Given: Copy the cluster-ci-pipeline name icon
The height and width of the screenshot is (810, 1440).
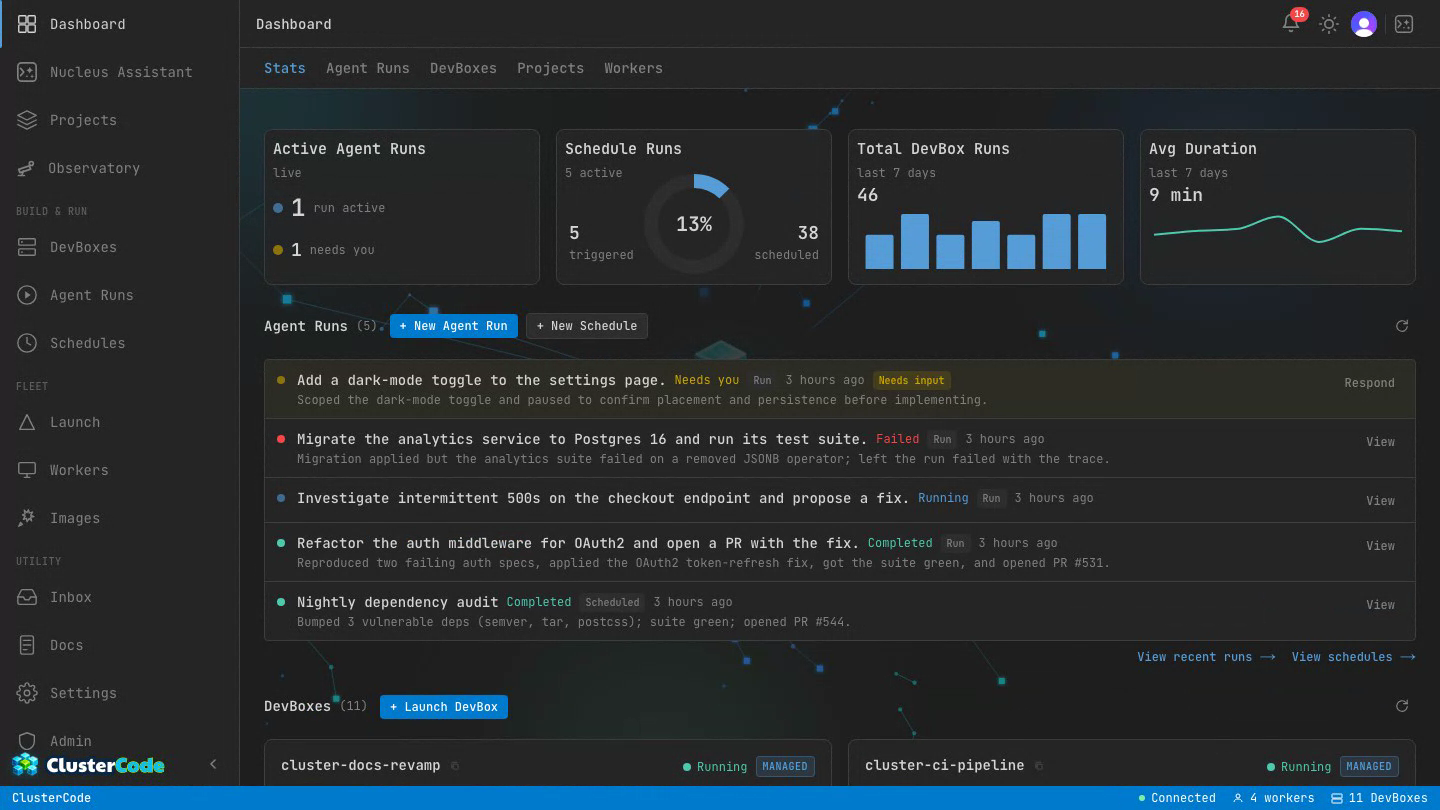Looking at the screenshot, I should point(1039,766).
